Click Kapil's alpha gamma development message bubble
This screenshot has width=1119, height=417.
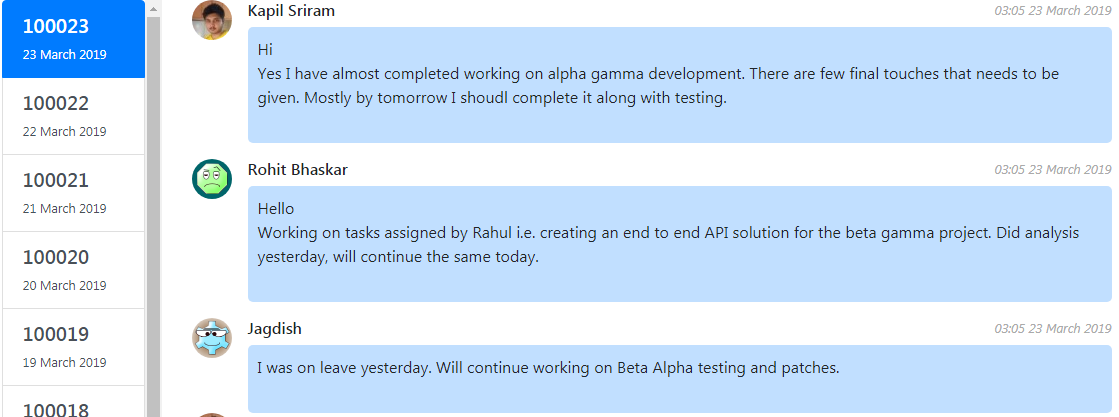point(680,85)
